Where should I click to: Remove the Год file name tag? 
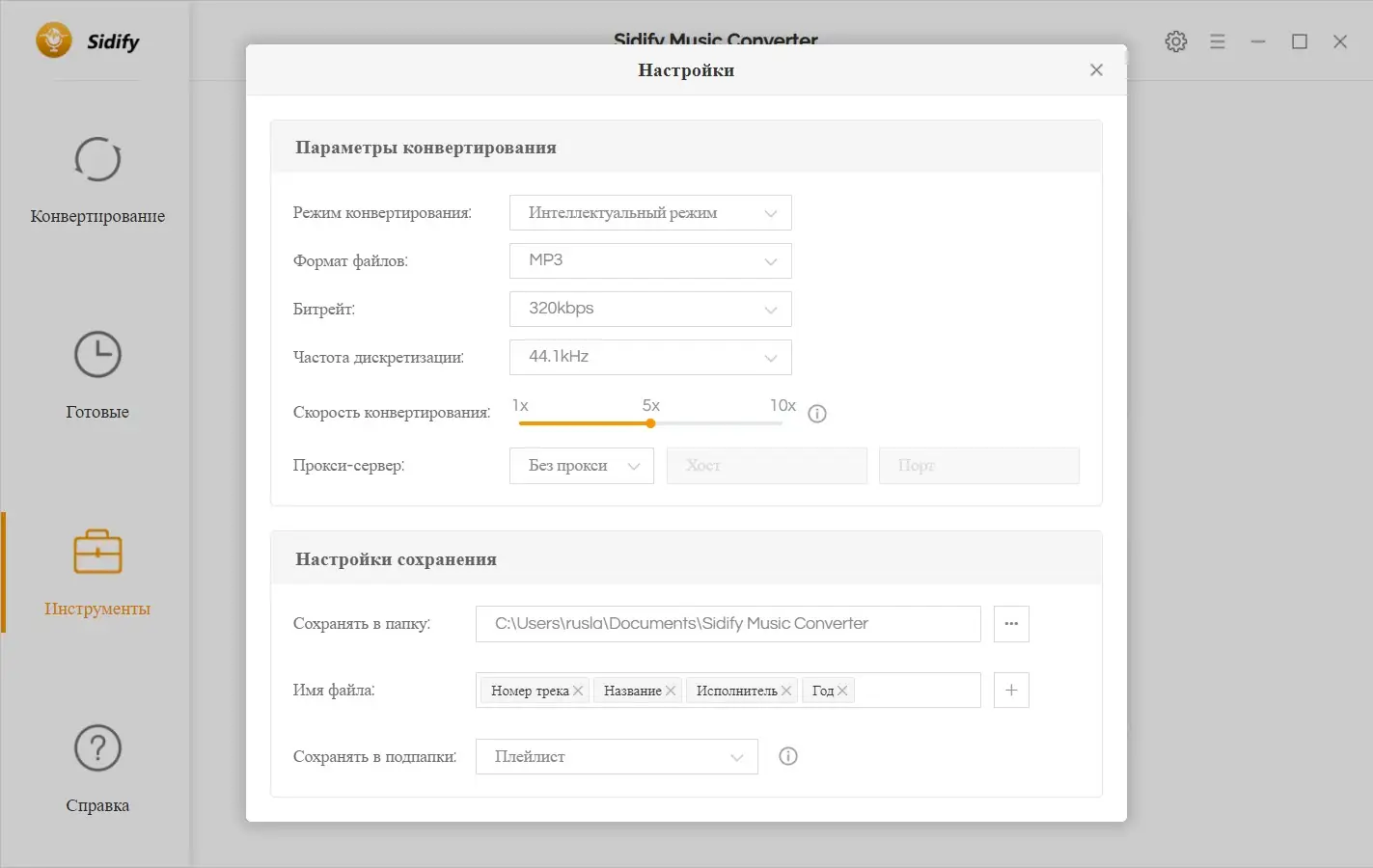[842, 691]
